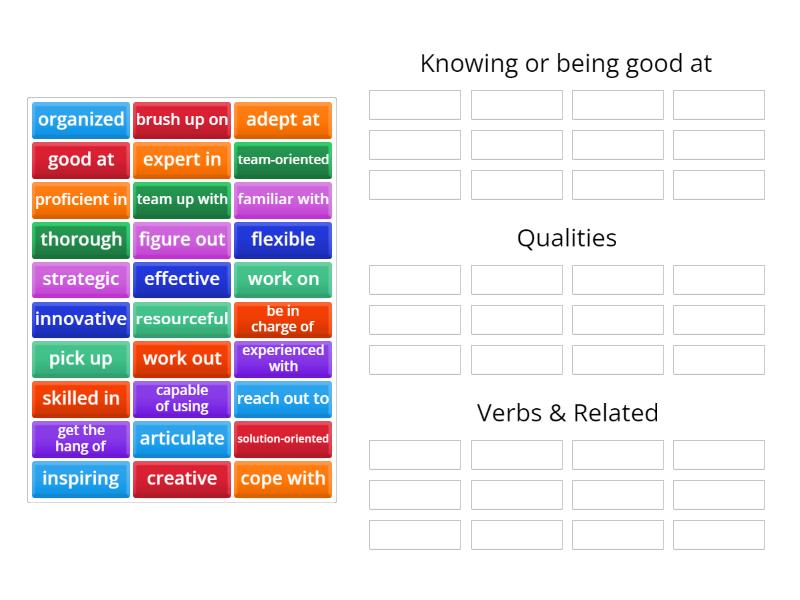Click the 'Knowing or being good at' heading

(566, 63)
